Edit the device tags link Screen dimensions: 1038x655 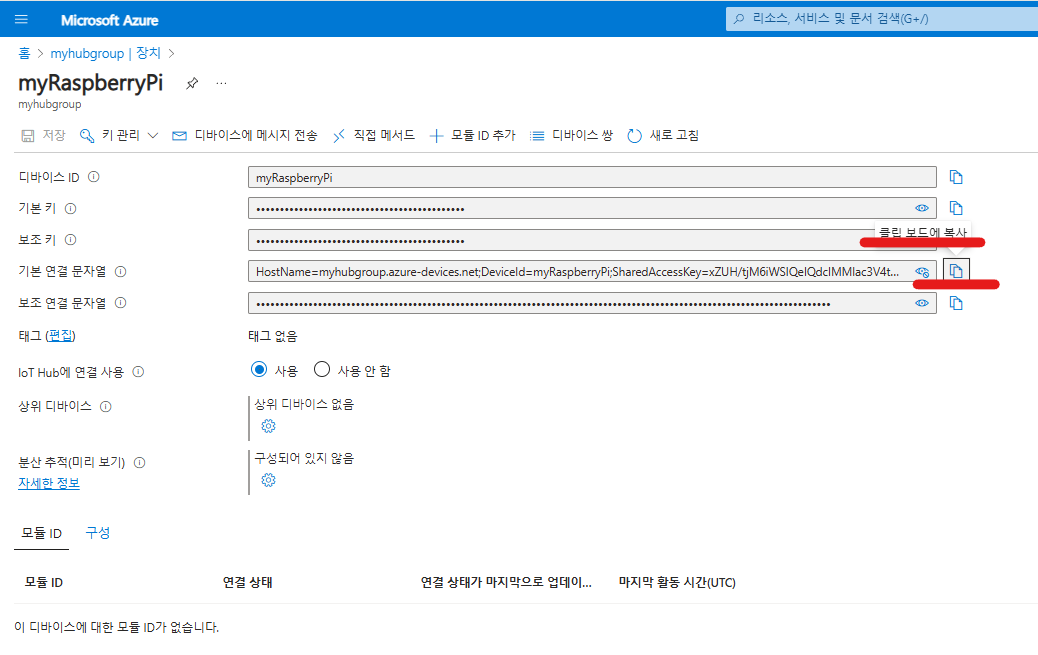coord(61,336)
